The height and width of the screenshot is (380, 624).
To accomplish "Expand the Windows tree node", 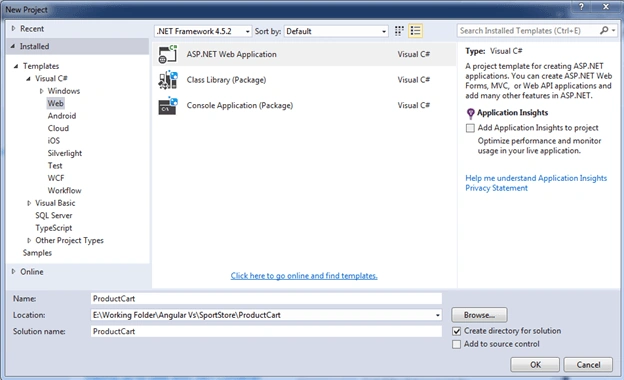I will pyautogui.click(x=41, y=91).
